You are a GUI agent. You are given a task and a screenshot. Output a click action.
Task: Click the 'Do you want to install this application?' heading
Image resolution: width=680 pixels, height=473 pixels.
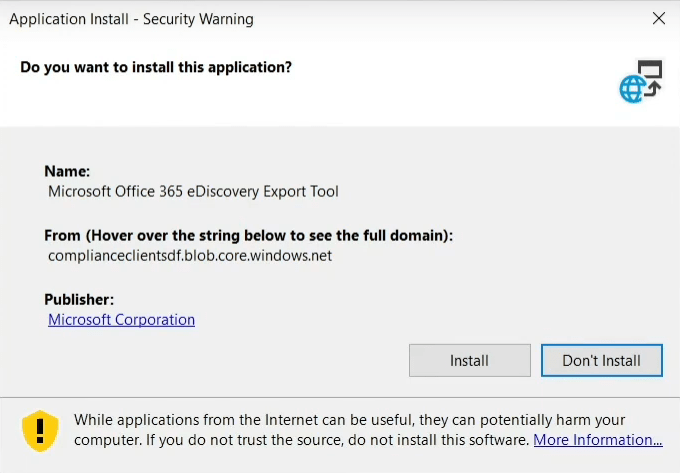click(156, 67)
